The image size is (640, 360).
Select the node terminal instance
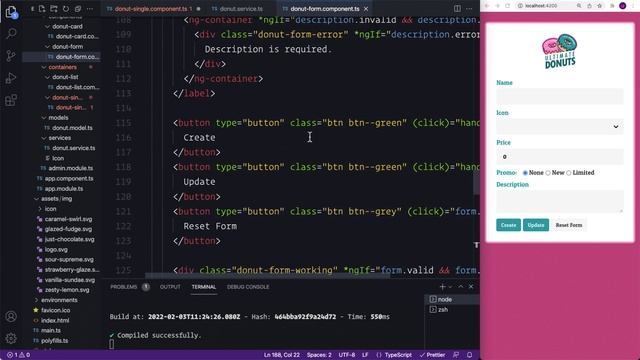click(x=452, y=299)
